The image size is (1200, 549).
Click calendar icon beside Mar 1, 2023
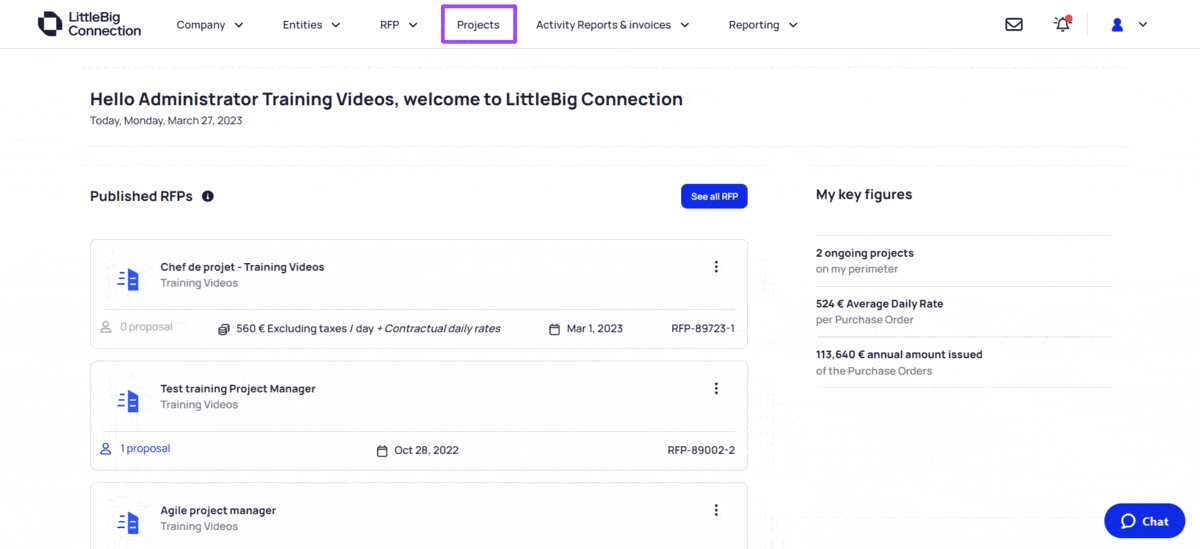click(555, 329)
